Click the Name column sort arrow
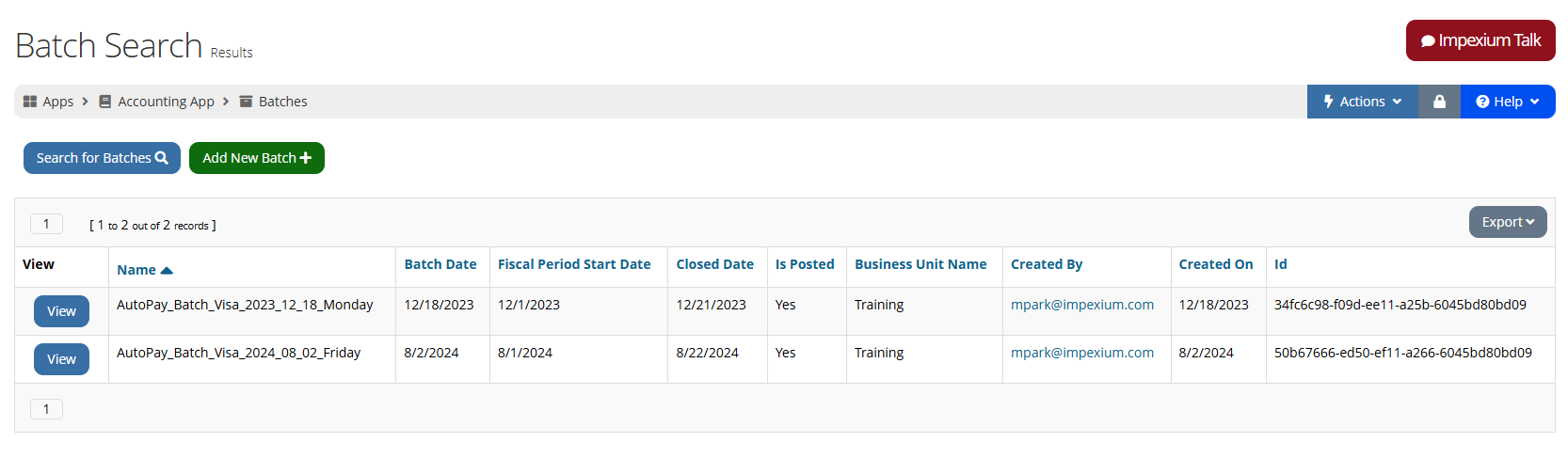This screenshot has height=458, width=1568. click(x=167, y=271)
